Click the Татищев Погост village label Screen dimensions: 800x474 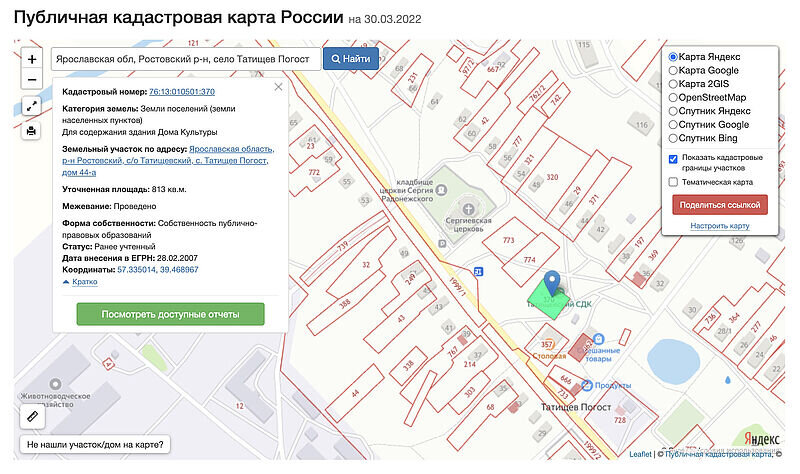point(576,407)
